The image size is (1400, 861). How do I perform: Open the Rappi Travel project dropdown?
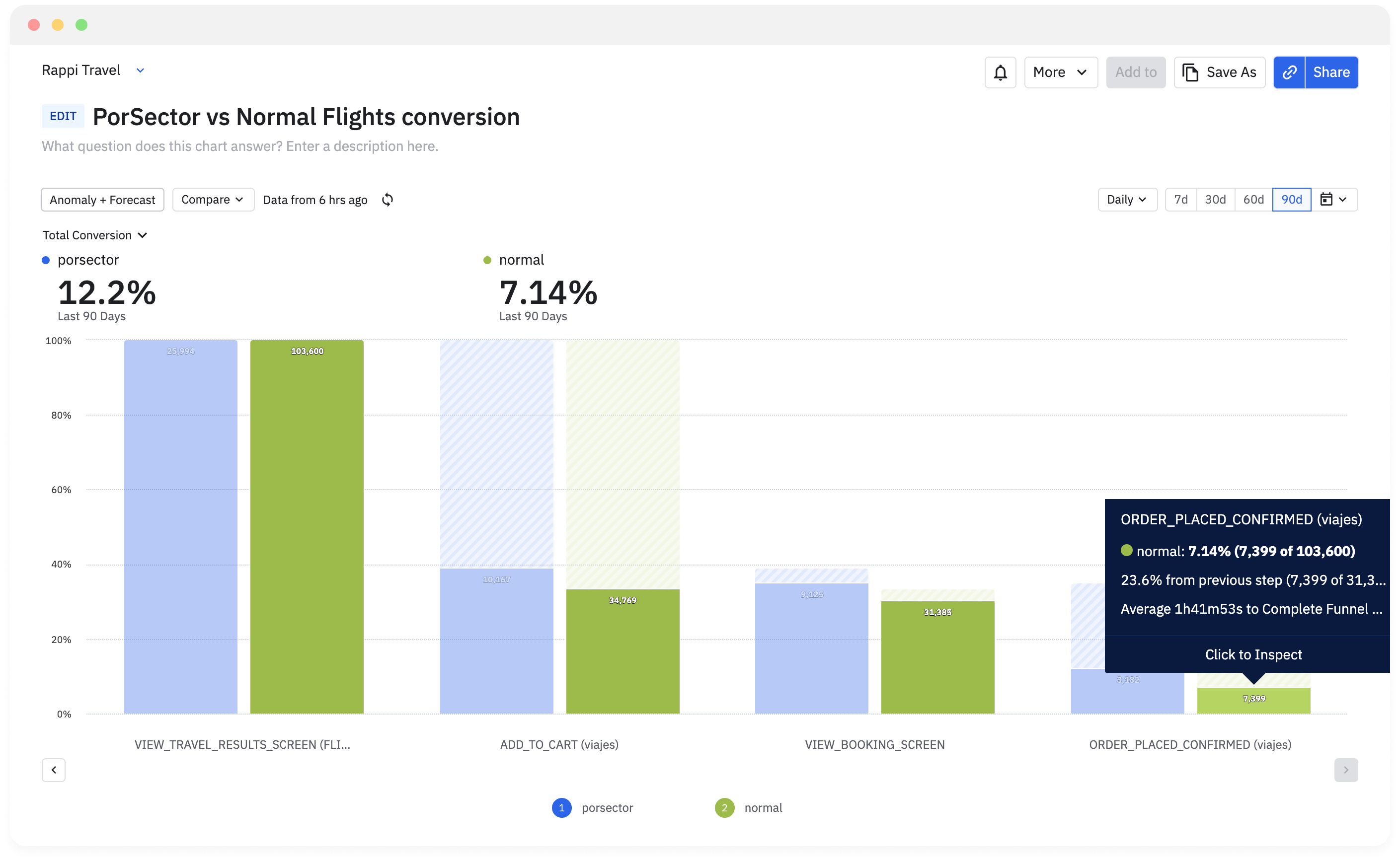point(140,71)
